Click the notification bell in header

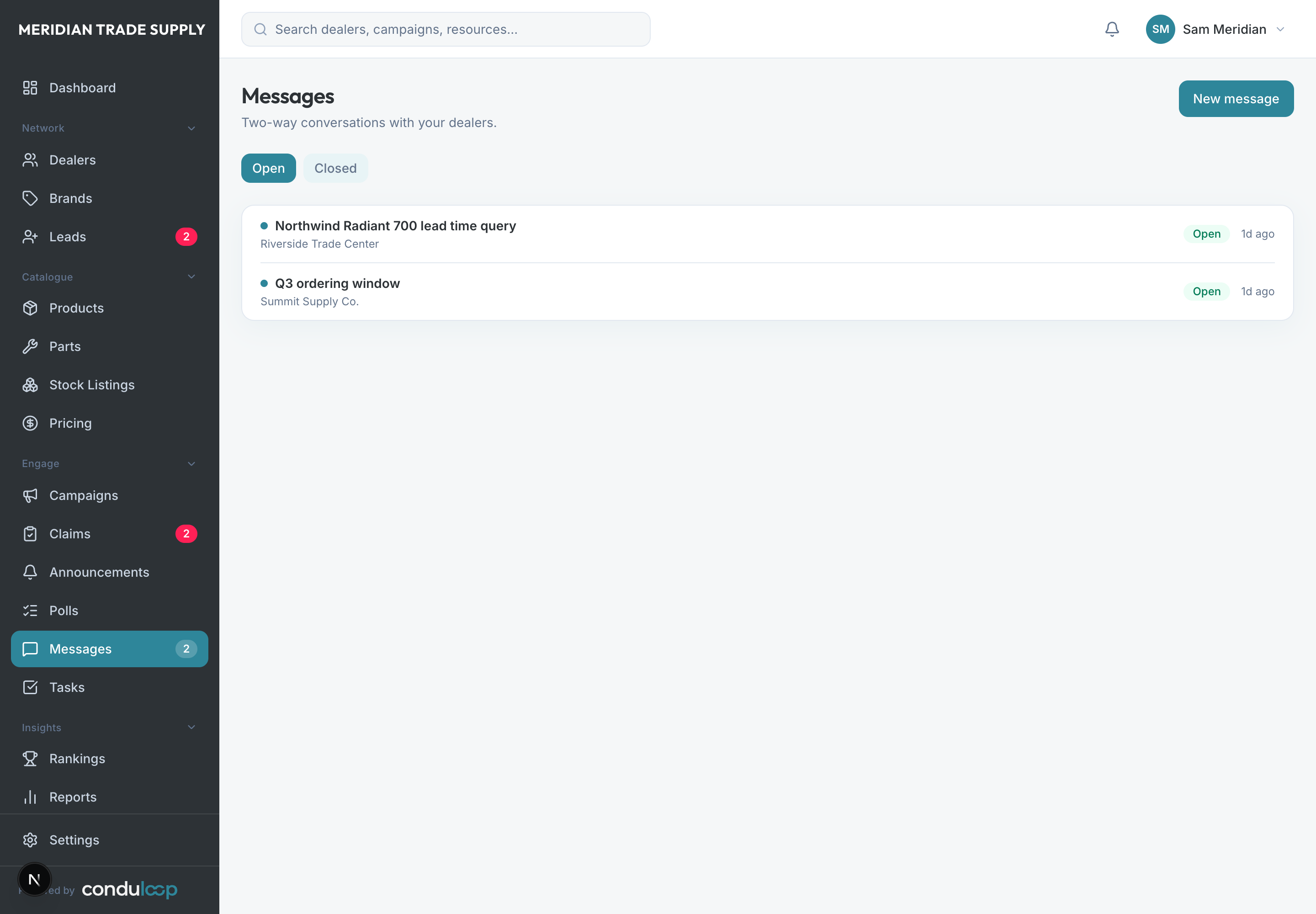[1112, 29]
